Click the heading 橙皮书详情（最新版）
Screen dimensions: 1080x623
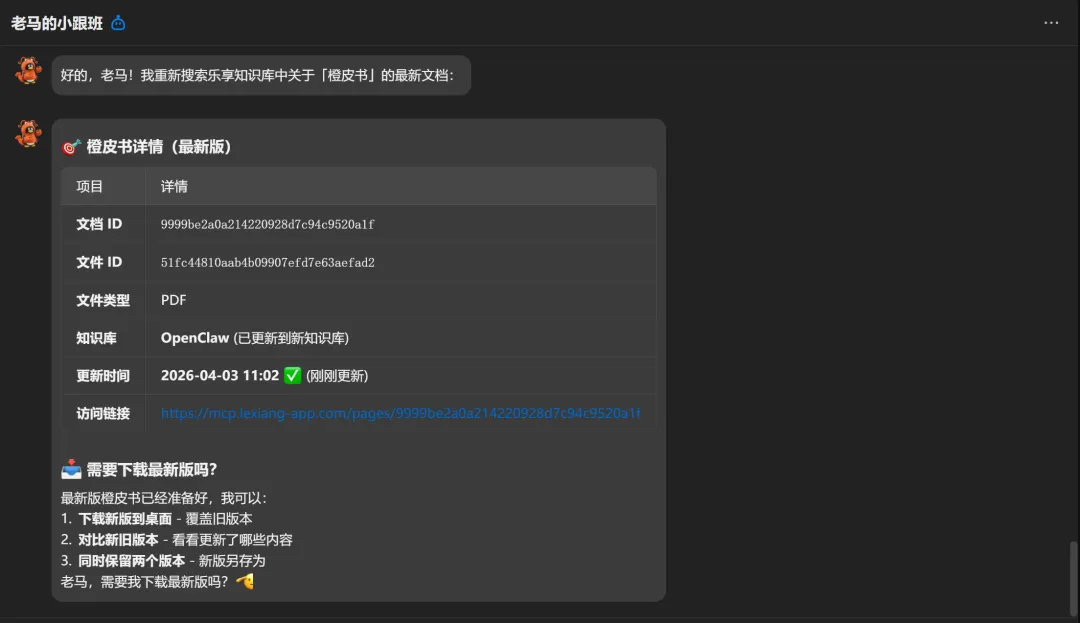(x=158, y=147)
